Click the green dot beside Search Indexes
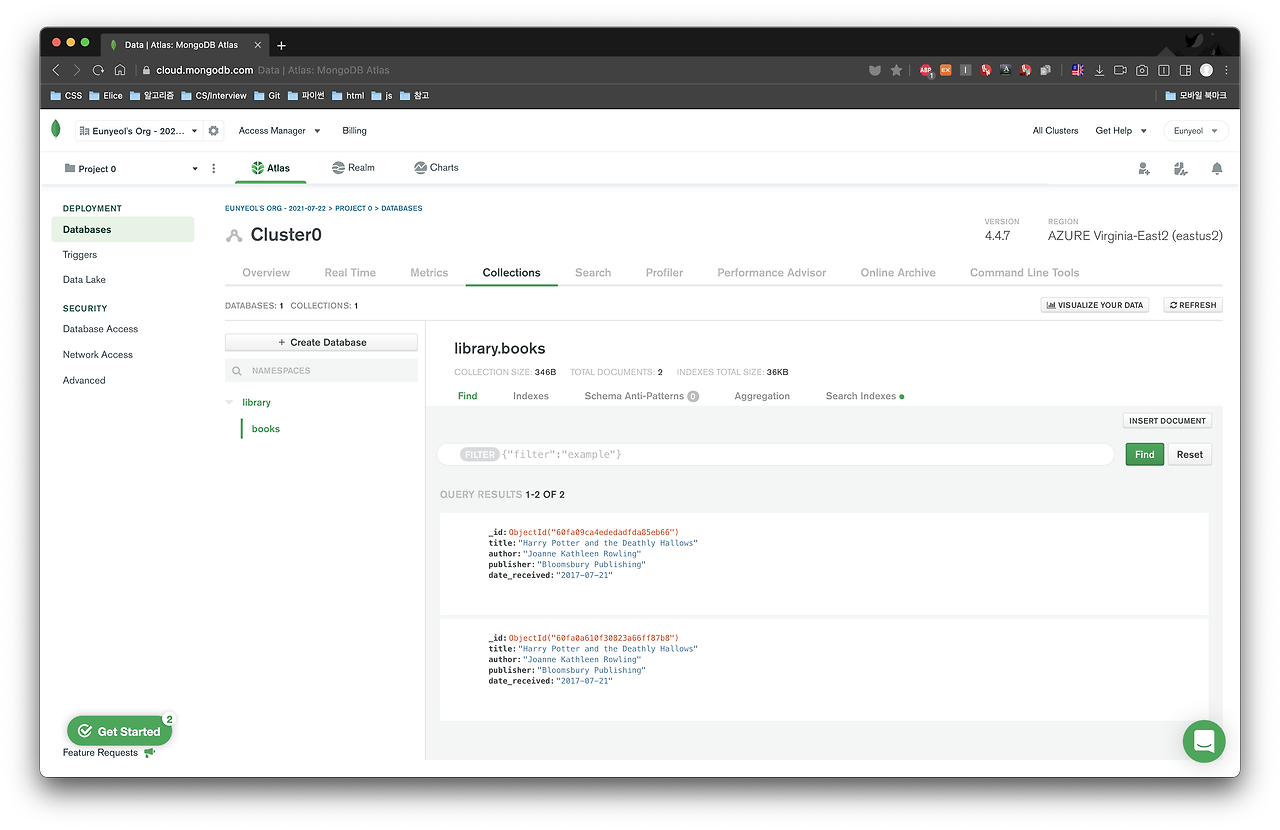 coord(902,397)
